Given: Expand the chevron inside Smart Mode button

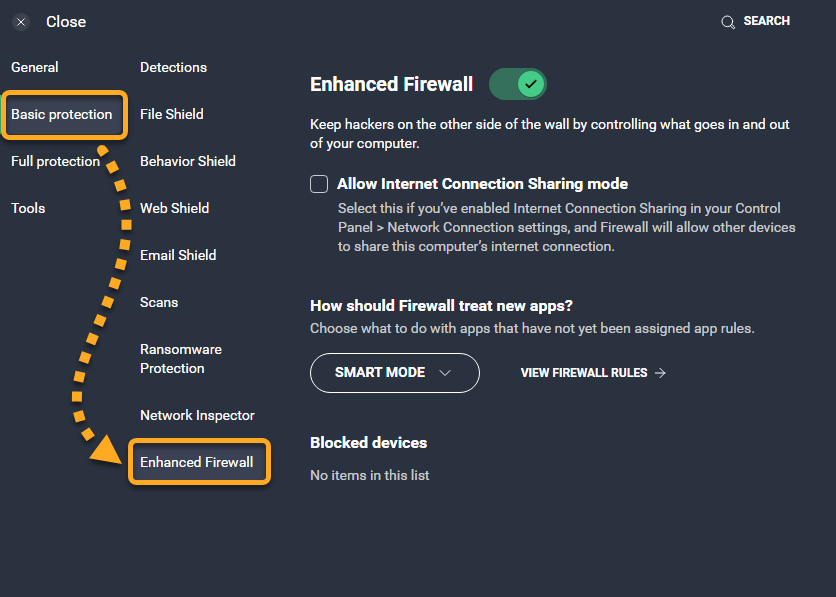Looking at the screenshot, I should [445, 373].
